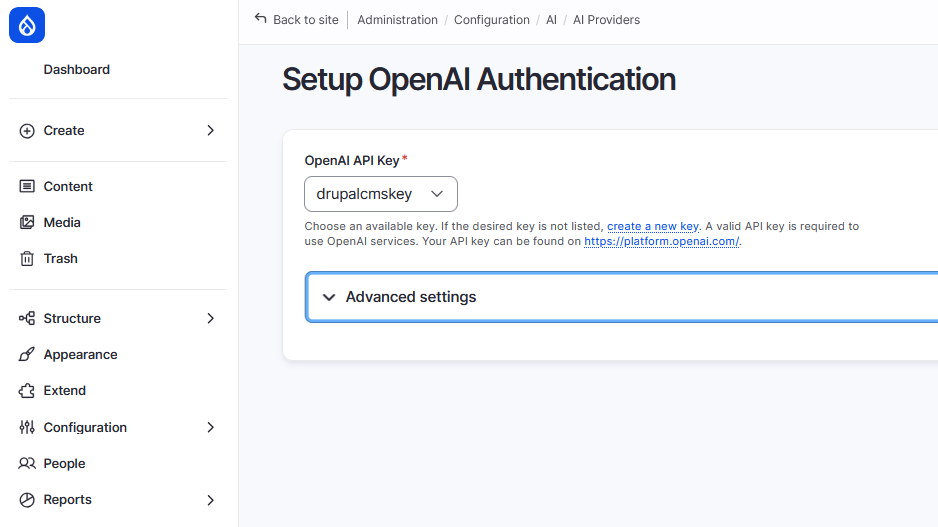Expand the Create submenu chevron
The width and height of the screenshot is (938, 527).
pyautogui.click(x=211, y=130)
